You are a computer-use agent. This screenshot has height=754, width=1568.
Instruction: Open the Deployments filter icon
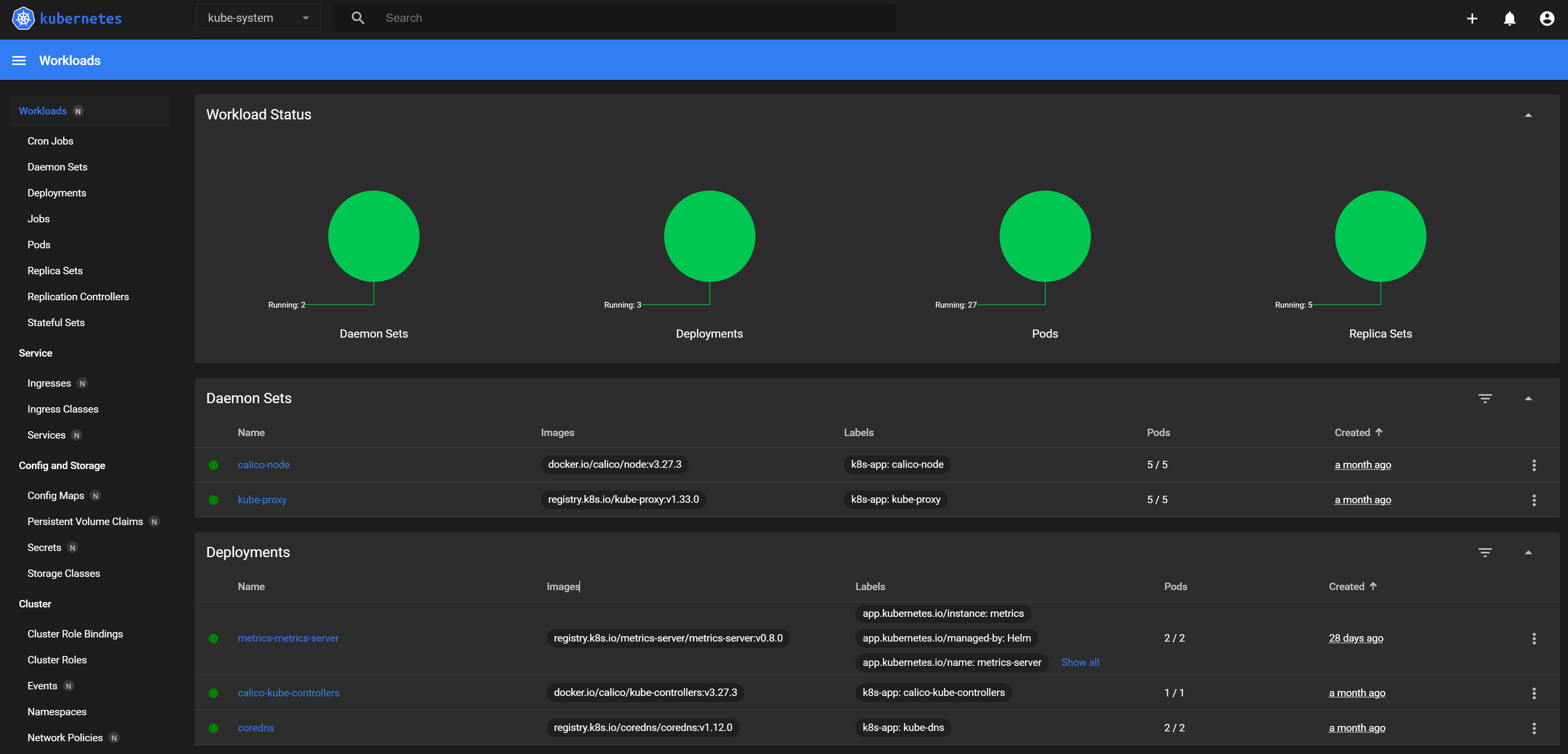[x=1484, y=552]
